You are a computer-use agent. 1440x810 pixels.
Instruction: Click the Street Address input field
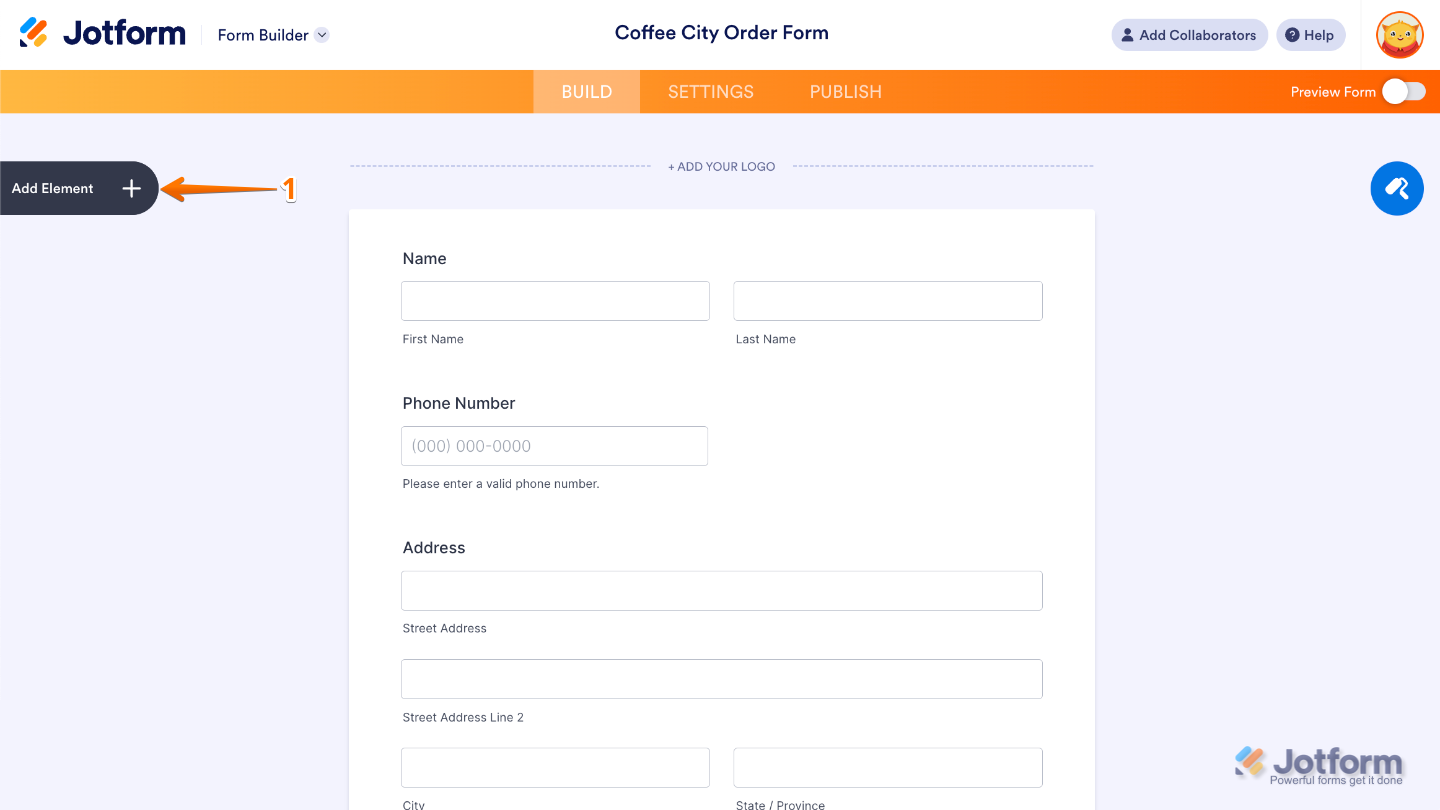(721, 591)
